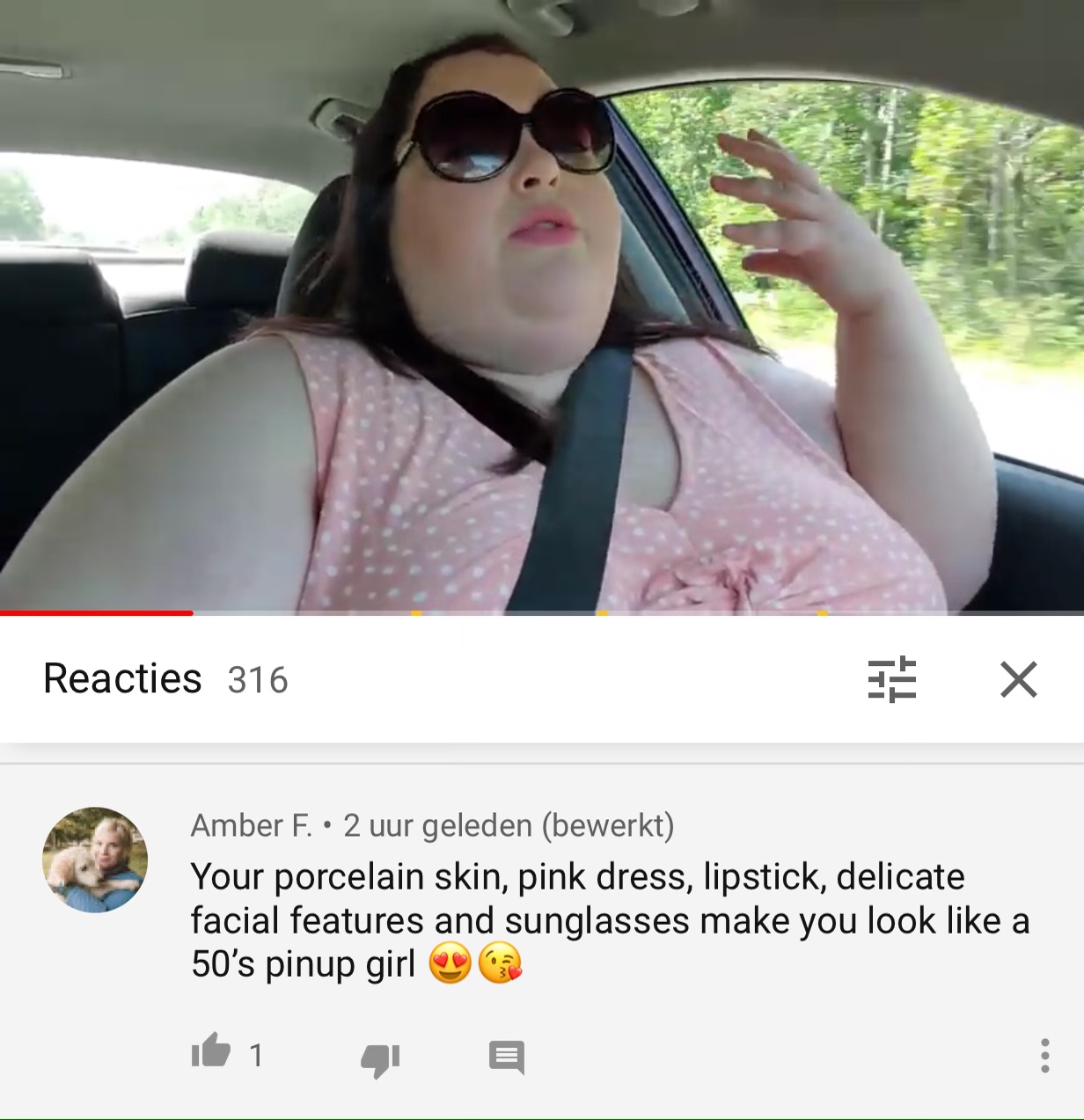
Task: Click the heart-eyes emoji in the comment
Action: click(450, 963)
